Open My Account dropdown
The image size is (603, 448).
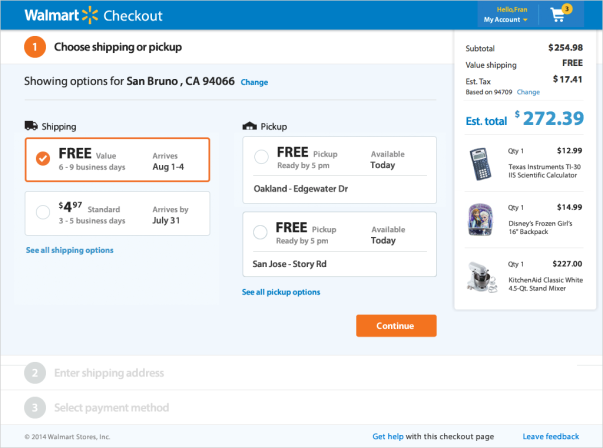507,19
